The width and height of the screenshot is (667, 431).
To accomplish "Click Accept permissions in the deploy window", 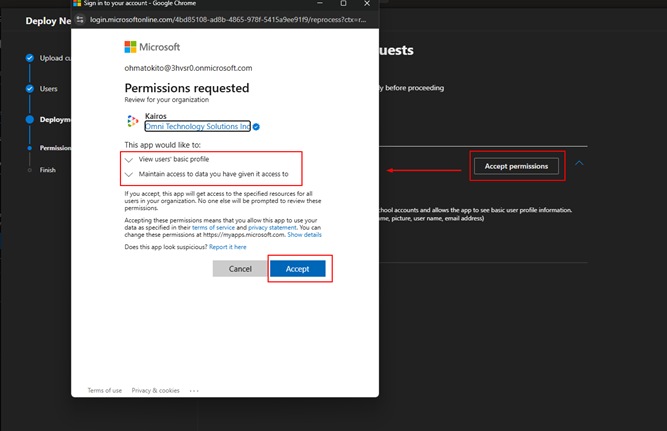I will pyautogui.click(x=516, y=166).
